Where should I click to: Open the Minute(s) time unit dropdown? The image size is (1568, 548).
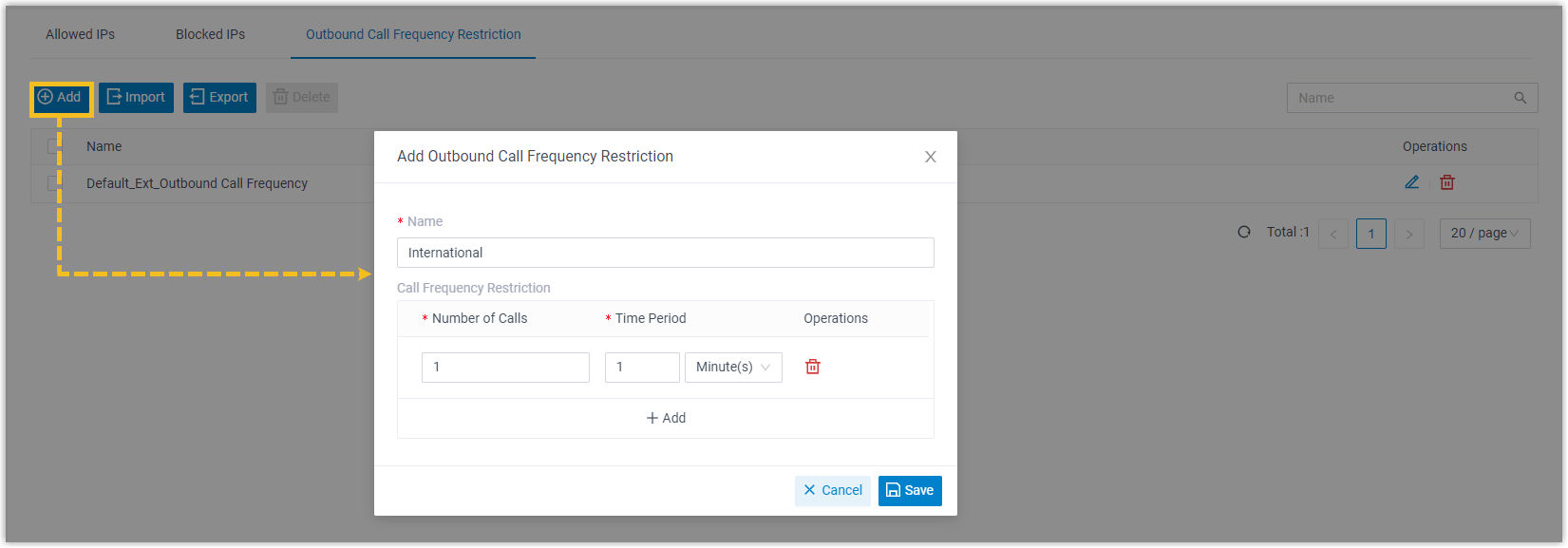coord(733,368)
